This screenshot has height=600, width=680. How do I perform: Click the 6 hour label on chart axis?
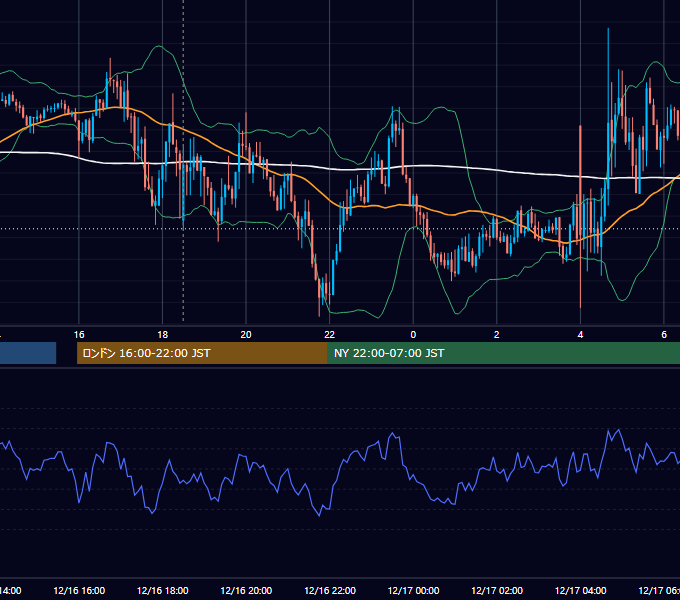[664, 334]
